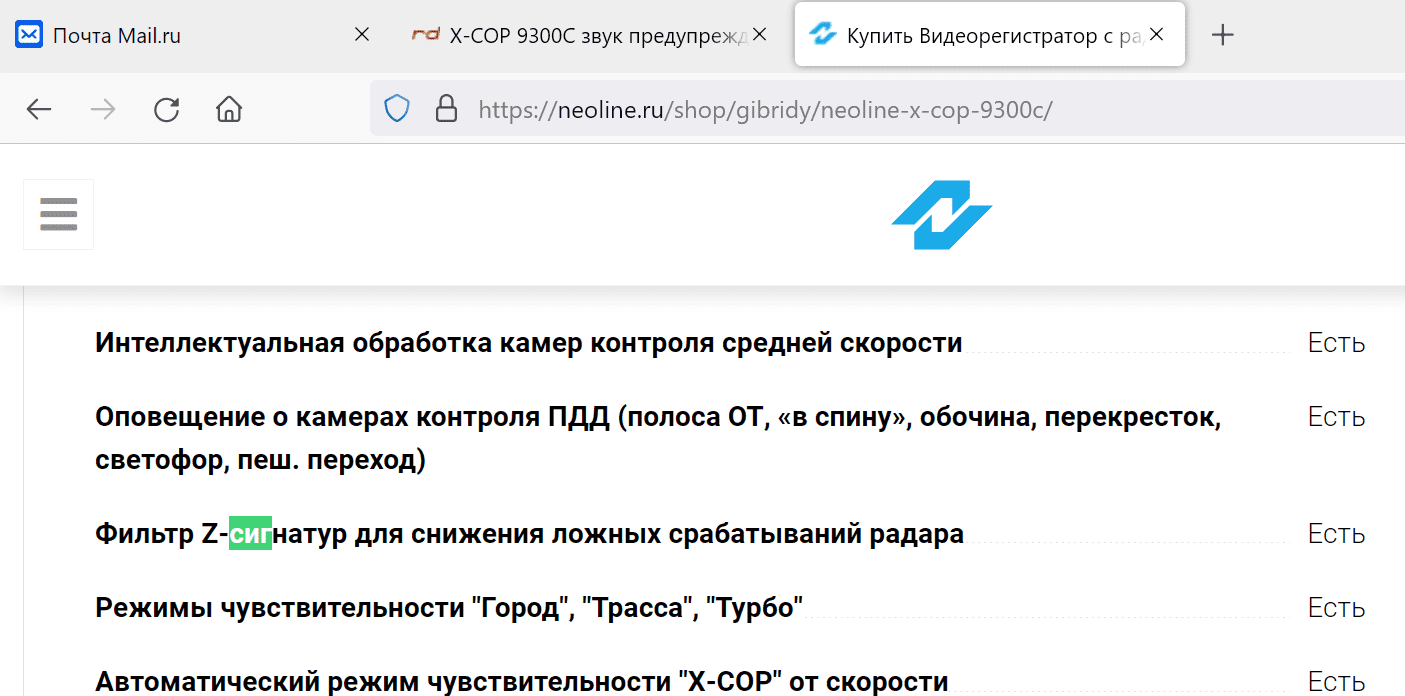Switch to the Почта Mail.ru tab
Image resolution: width=1405 pixels, height=696 pixels.
192,35
